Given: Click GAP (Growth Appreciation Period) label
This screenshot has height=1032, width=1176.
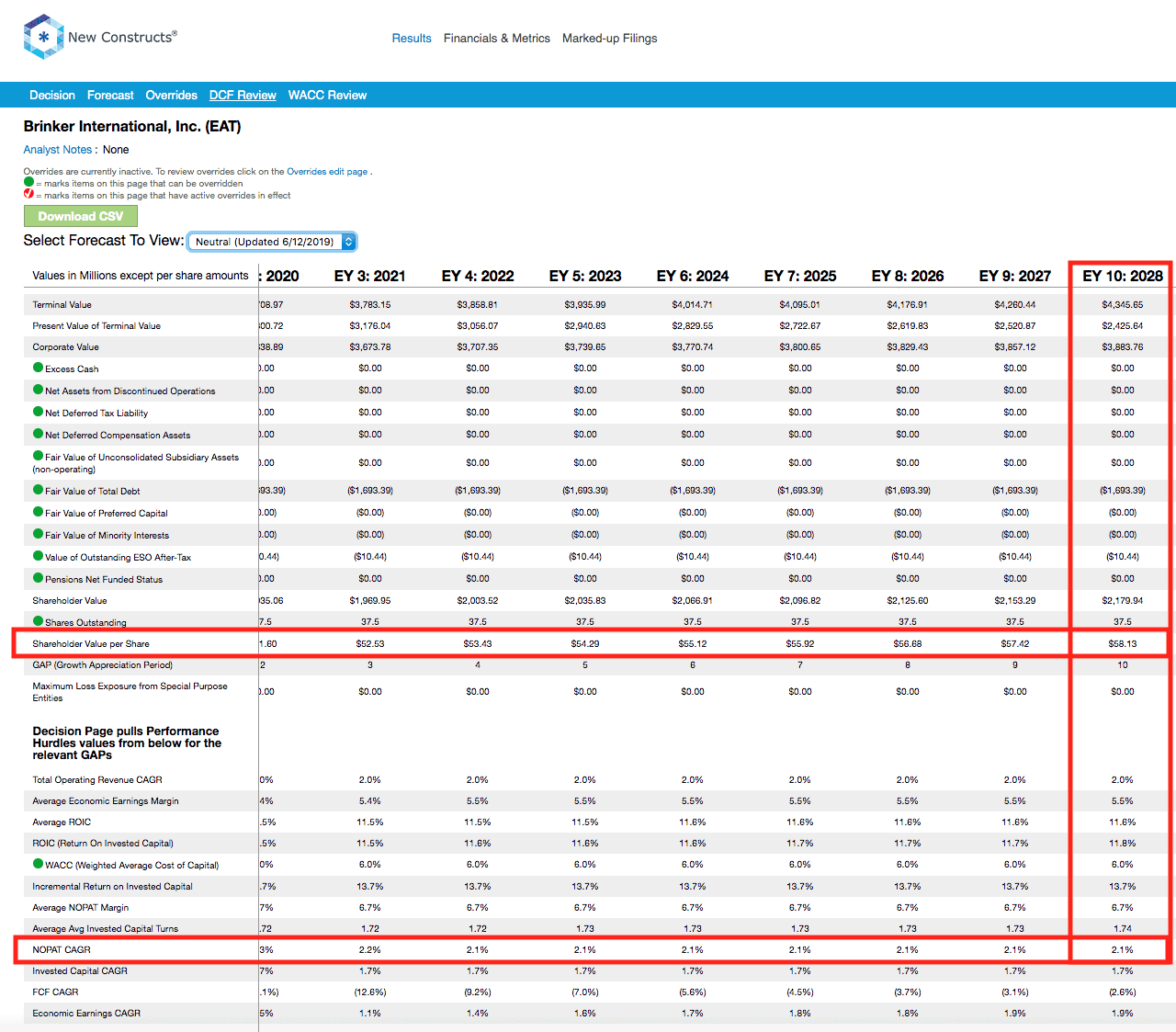Looking at the screenshot, I should click(x=103, y=665).
